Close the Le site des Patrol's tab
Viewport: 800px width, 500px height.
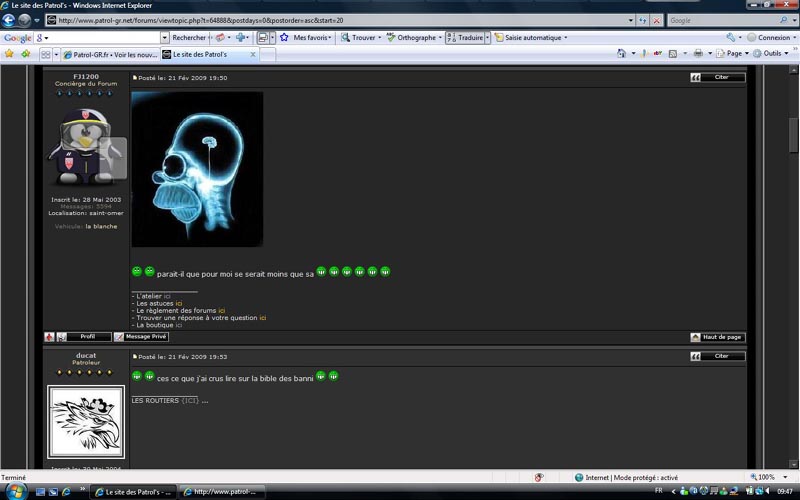(x=253, y=54)
